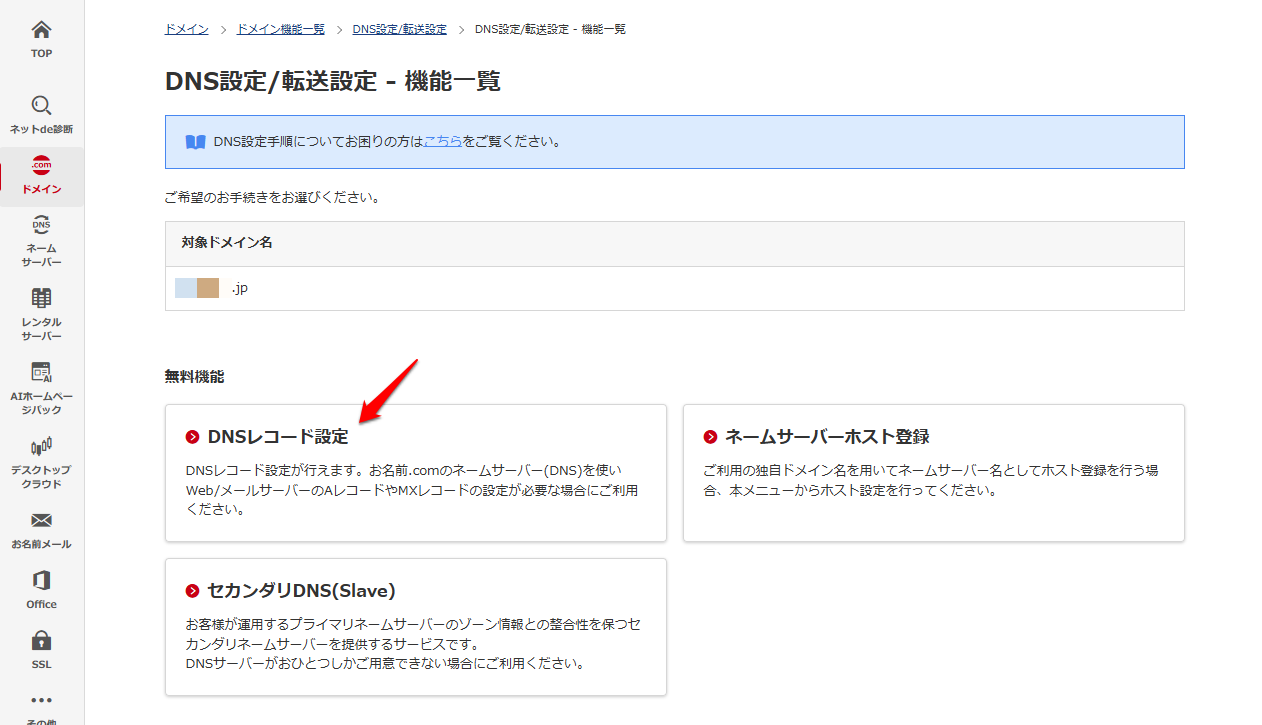Go to ドメイン機能一覧 breadcrumb link

(280, 29)
